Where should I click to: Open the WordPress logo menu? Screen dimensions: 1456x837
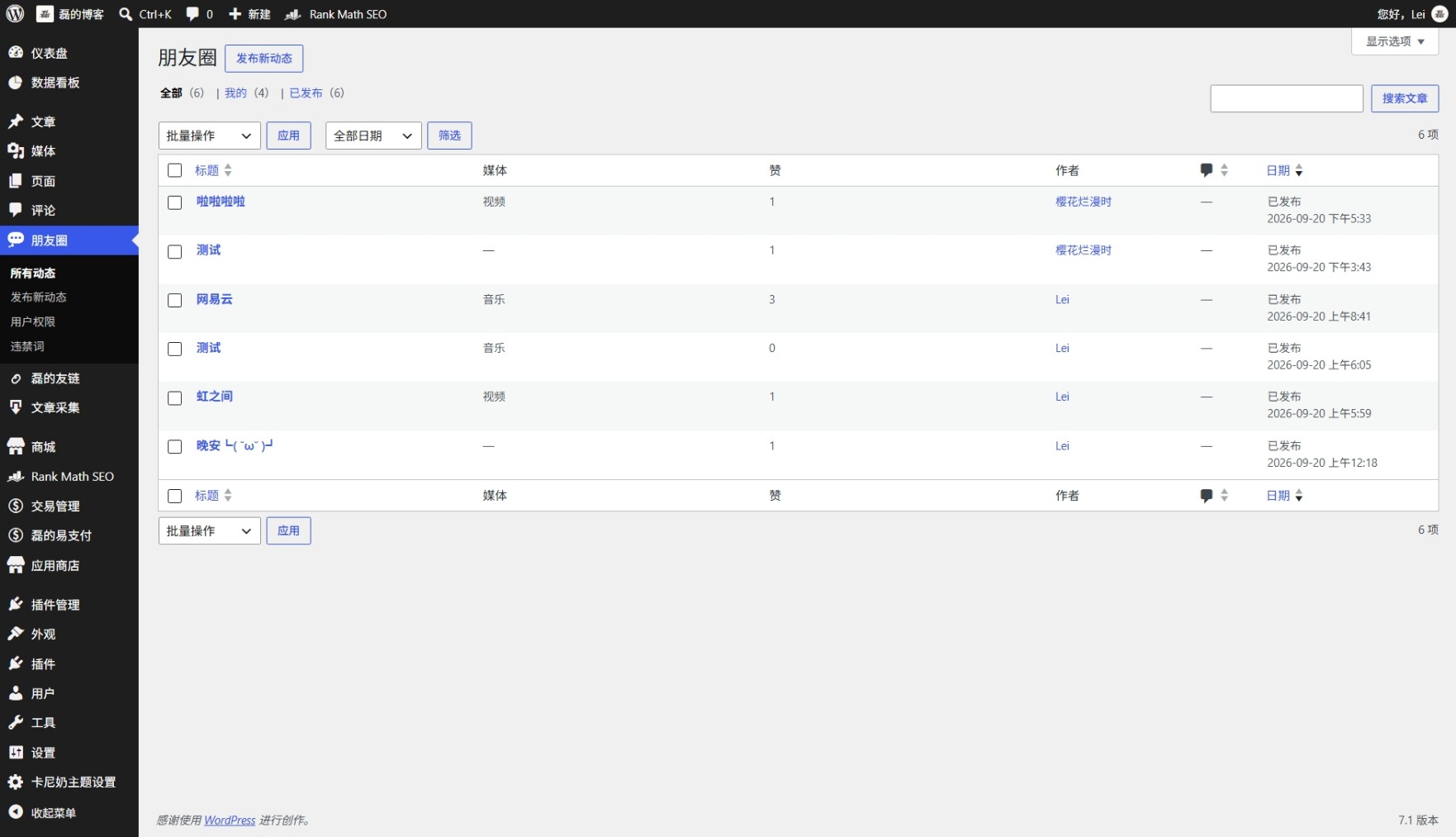coord(15,14)
